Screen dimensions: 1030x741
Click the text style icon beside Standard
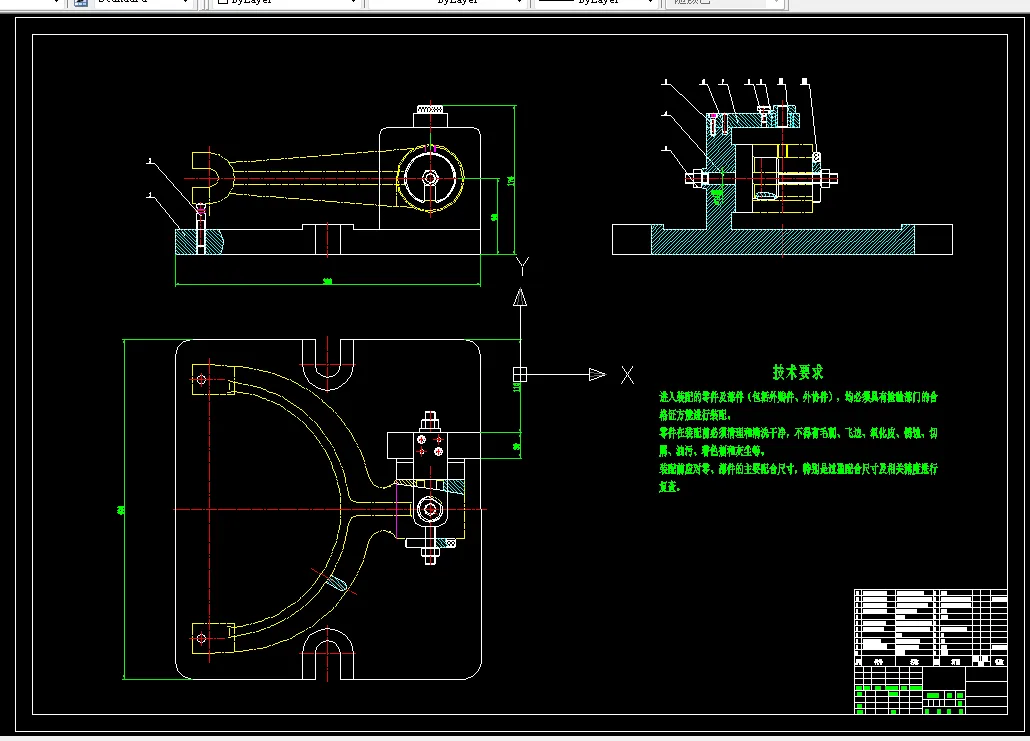click(x=81, y=3)
